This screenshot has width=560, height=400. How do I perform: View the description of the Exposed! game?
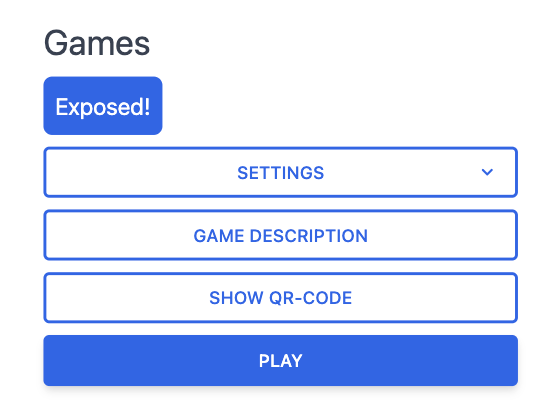pos(280,235)
